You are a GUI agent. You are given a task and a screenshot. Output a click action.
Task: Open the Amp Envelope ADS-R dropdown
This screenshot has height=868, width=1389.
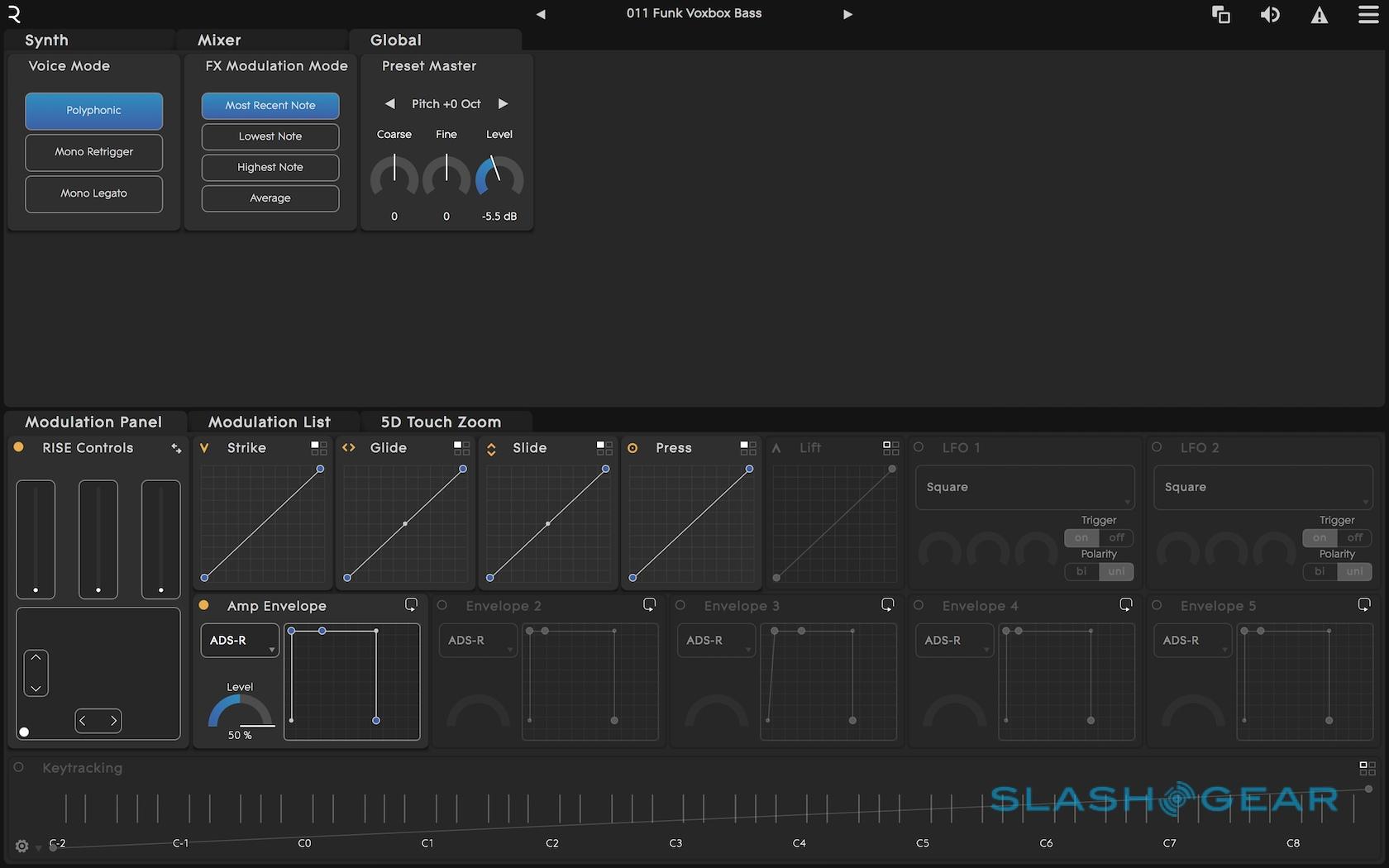point(240,641)
